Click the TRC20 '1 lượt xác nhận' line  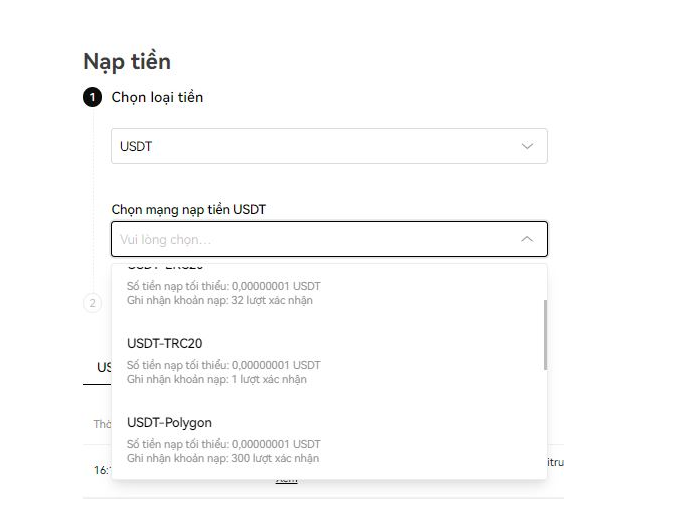217,380
